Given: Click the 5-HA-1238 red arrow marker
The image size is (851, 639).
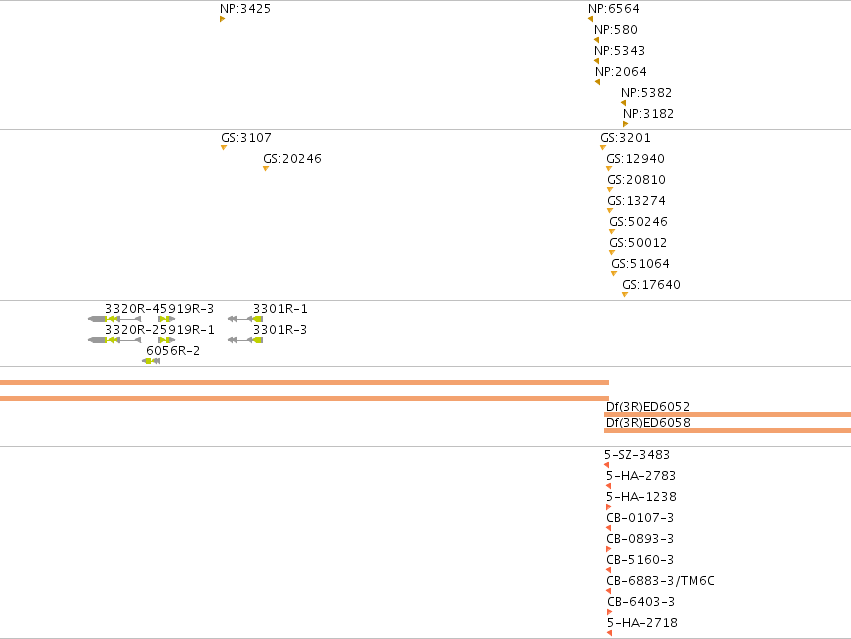Looking at the screenshot, I should (x=608, y=507).
